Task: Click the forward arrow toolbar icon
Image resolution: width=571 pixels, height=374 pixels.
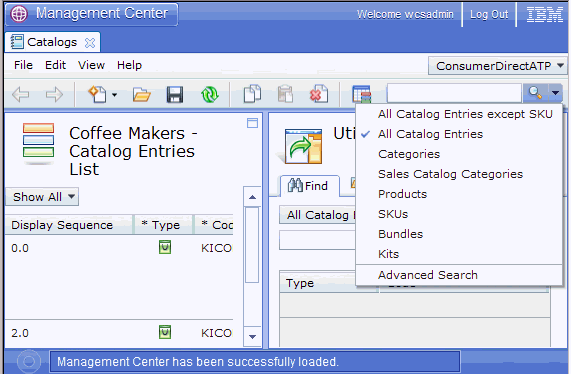Action: (x=54, y=95)
